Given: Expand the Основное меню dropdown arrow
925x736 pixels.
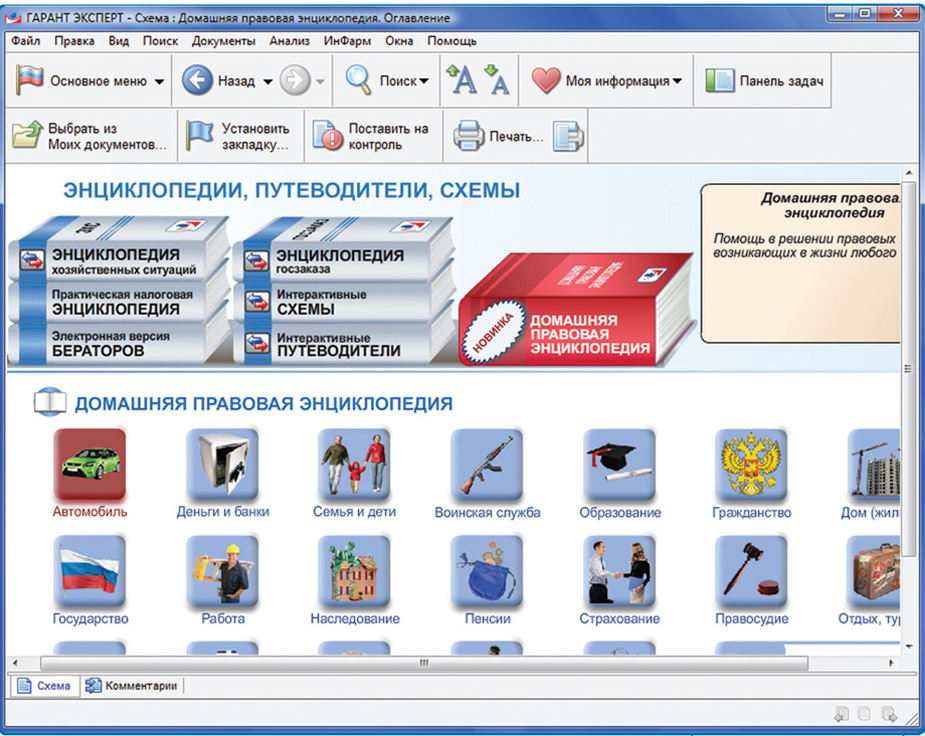Looking at the screenshot, I should click(x=160, y=82).
